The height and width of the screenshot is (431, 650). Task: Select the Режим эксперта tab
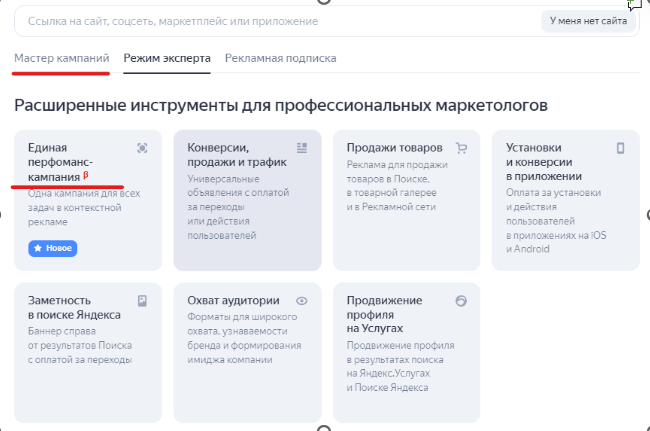pos(167,58)
